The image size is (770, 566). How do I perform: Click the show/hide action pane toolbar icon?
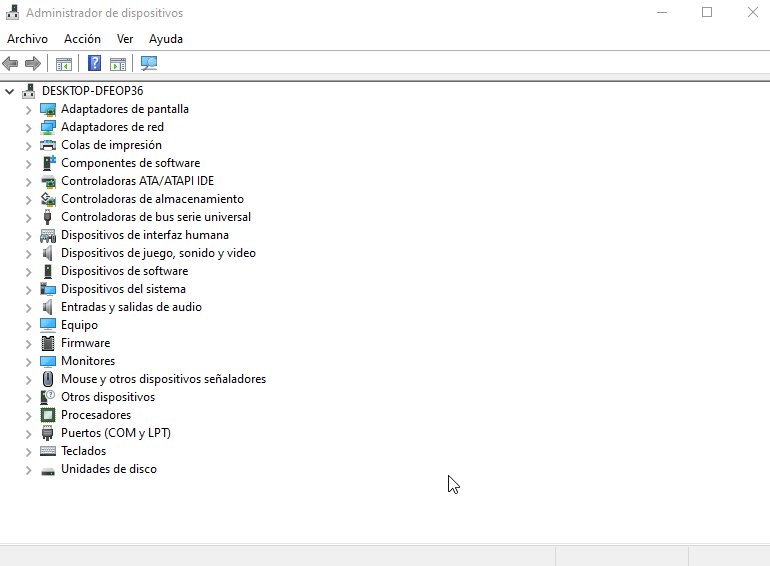click(x=118, y=64)
